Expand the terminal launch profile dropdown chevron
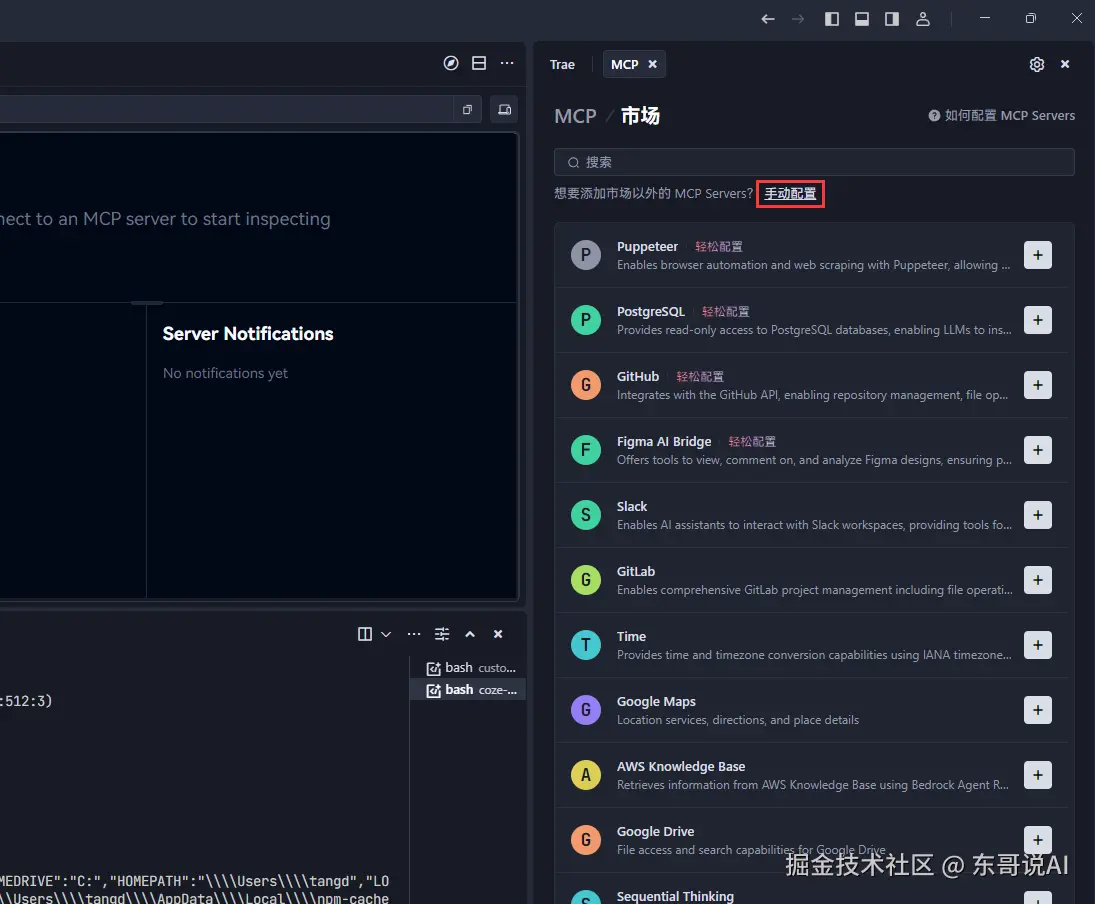The height and width of the screenshot is (904, 1095). click(386, 634)
